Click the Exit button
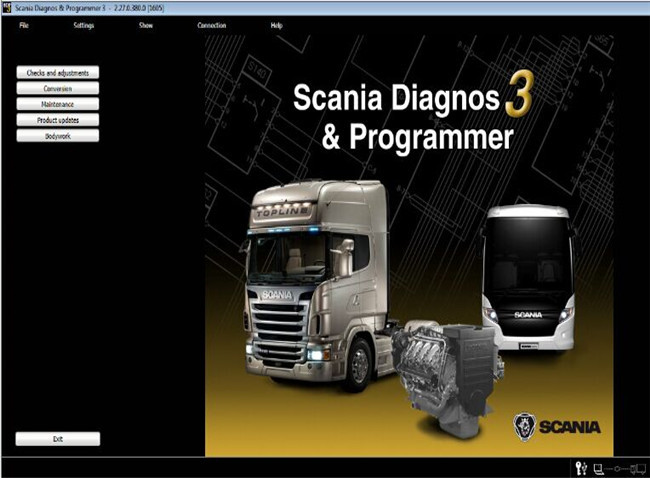This screenshot has width=650, height=478. (x=58, y=439)
